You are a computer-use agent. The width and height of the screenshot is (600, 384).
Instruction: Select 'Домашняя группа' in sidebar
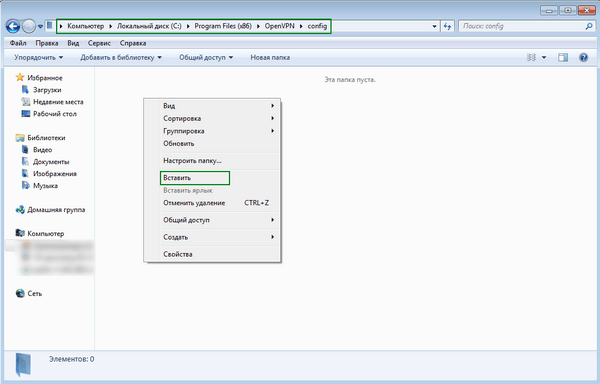(x=56, y=210)
